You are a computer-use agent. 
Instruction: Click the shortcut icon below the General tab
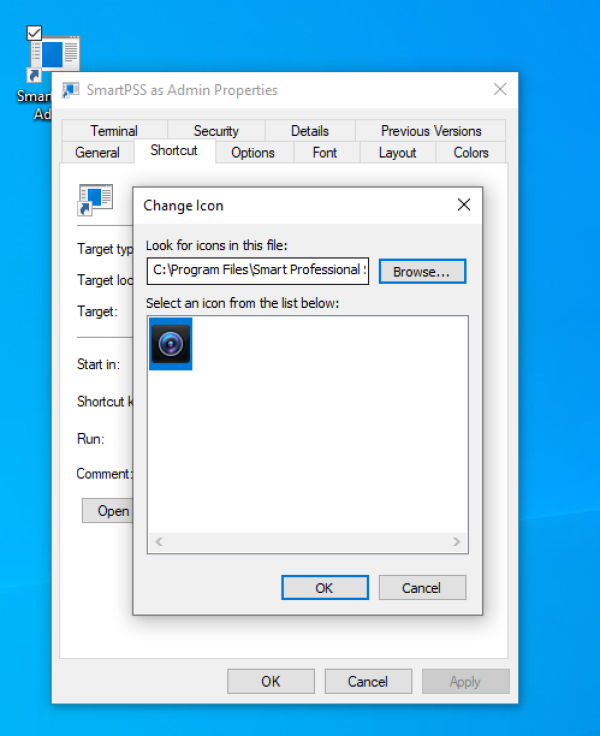[x=96, y=200]
